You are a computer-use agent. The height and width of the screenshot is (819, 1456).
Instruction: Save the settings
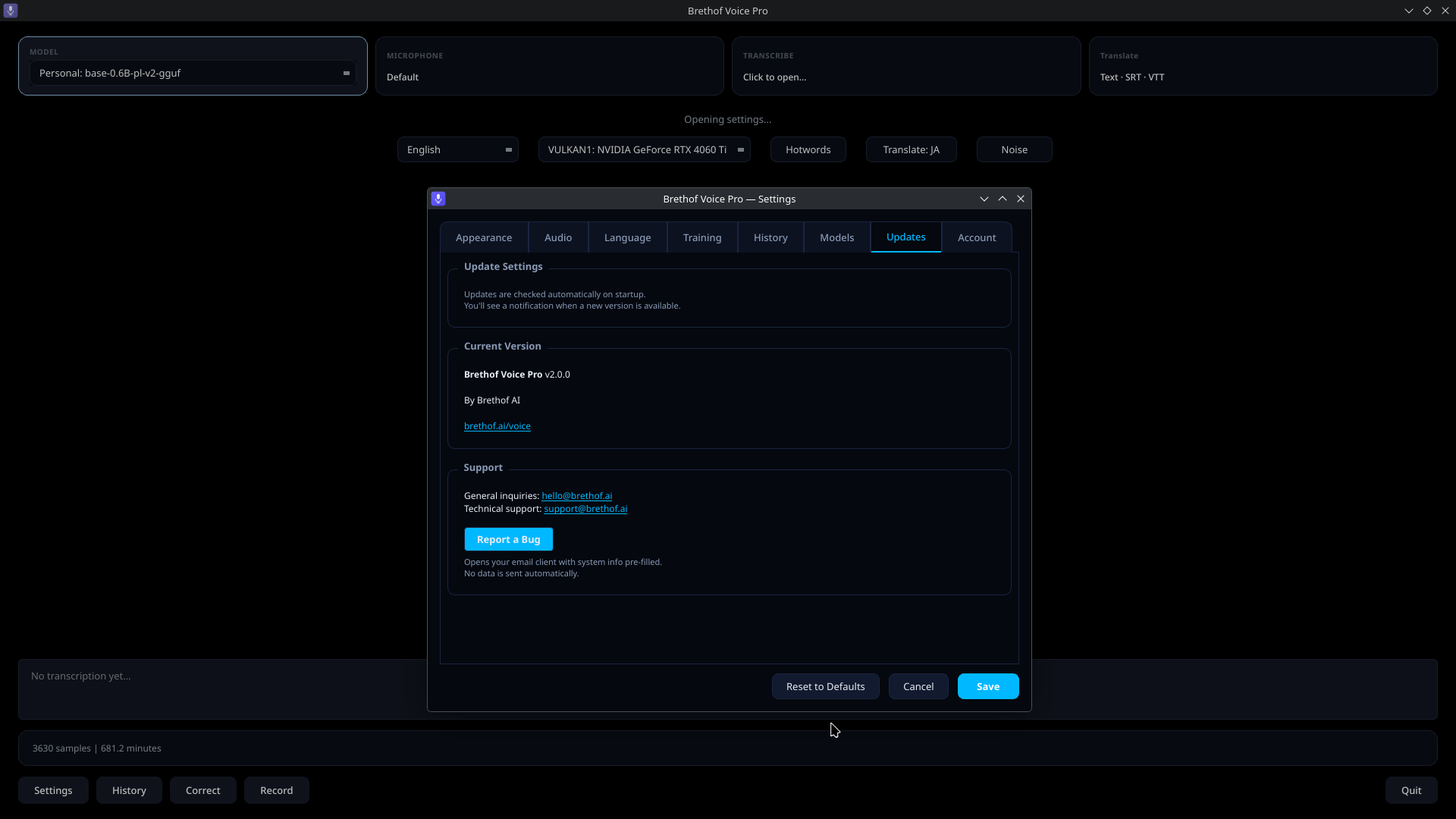[988, 686]
